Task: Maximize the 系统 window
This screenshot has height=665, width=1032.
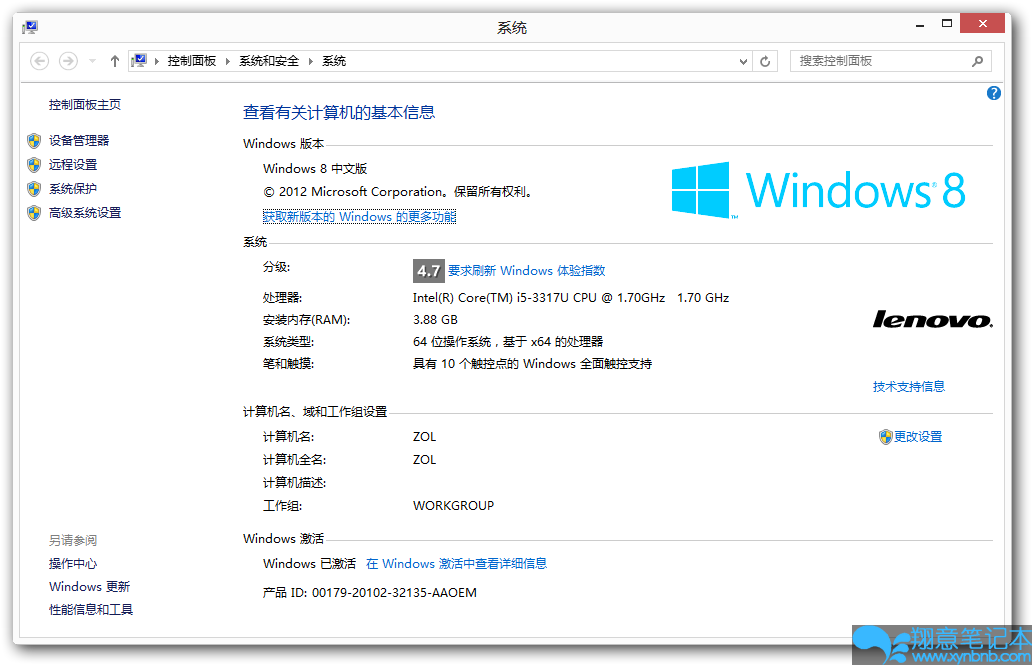Action: (946, 24)
